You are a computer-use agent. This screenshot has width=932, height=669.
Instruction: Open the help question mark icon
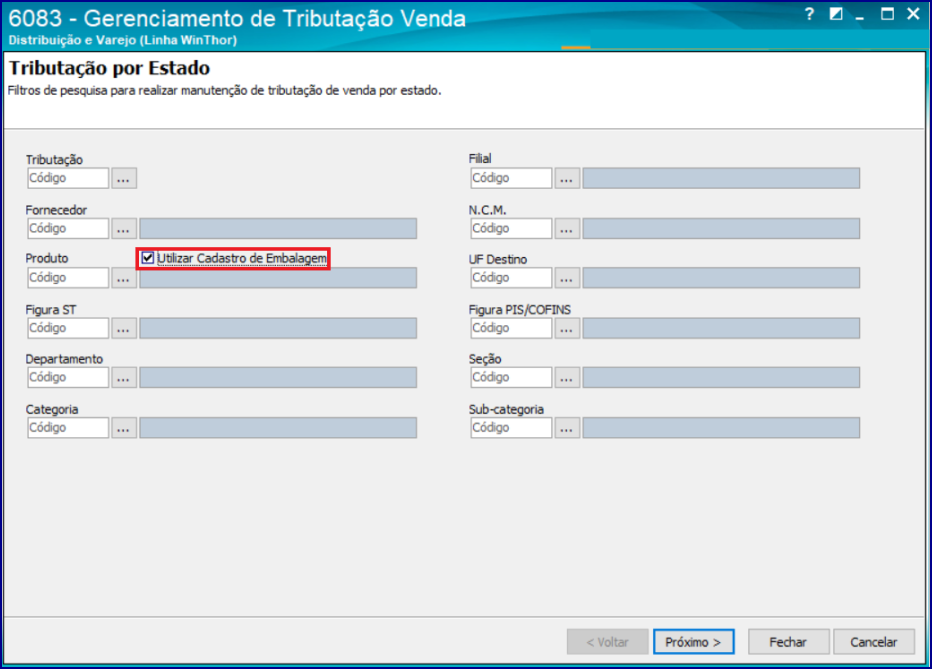pos(809,14)
